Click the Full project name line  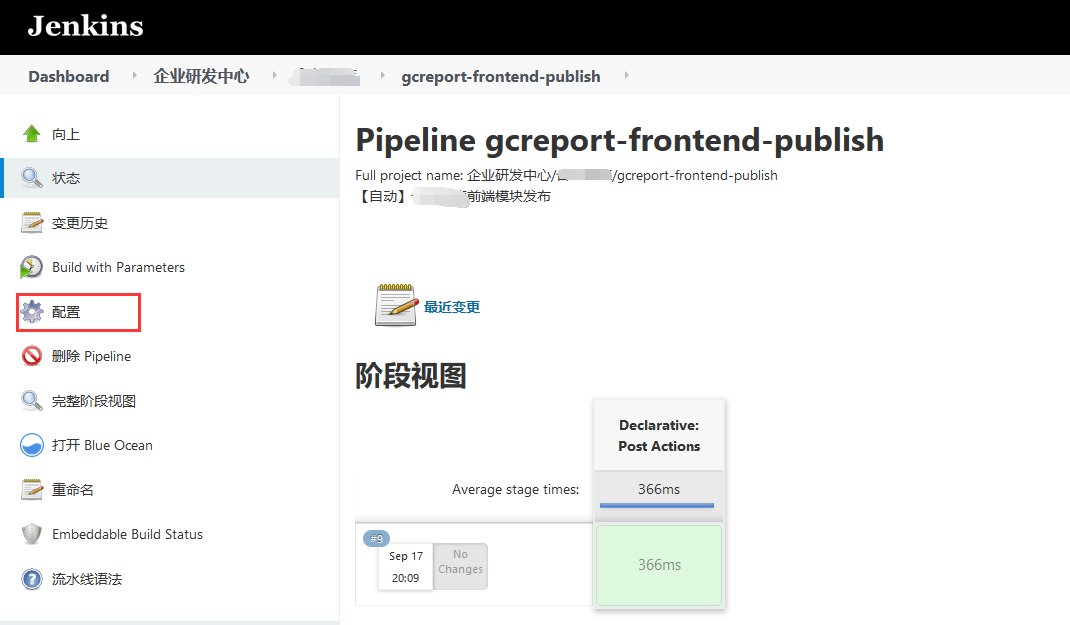click(x=566, y=175)
